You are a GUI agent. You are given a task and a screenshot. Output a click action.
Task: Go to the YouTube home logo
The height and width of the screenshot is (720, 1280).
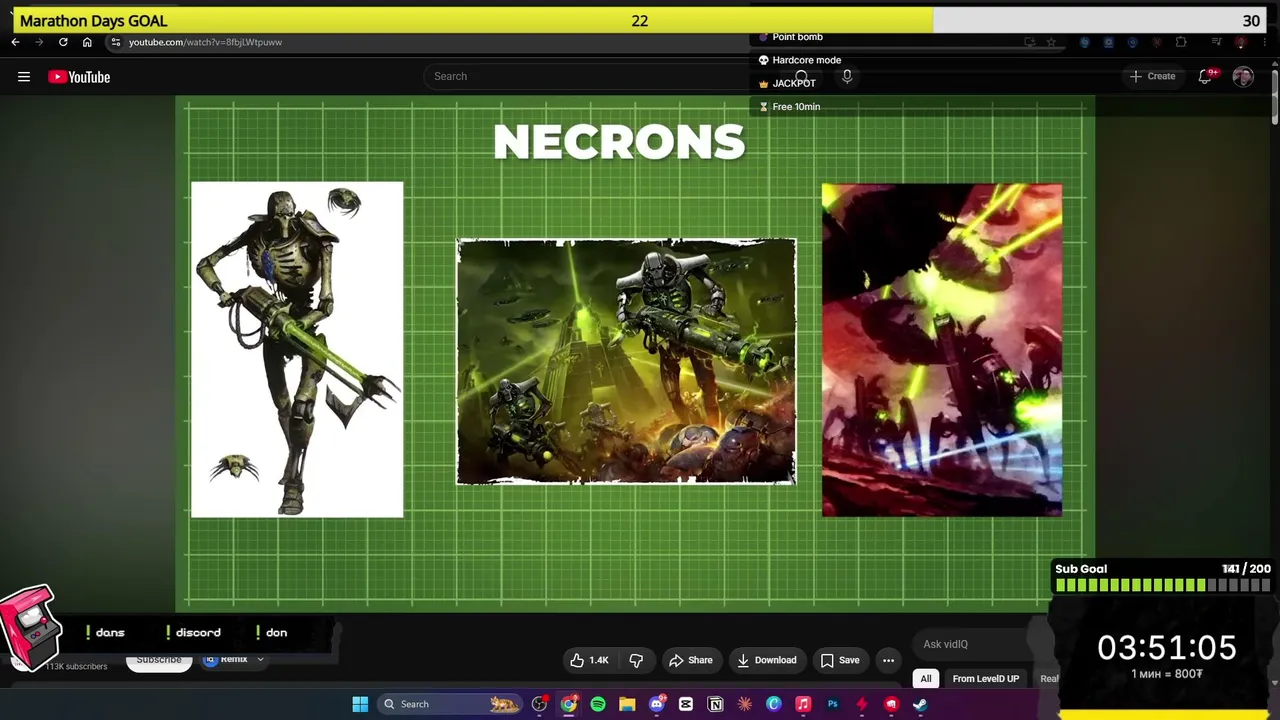click(x=79, y=77)
